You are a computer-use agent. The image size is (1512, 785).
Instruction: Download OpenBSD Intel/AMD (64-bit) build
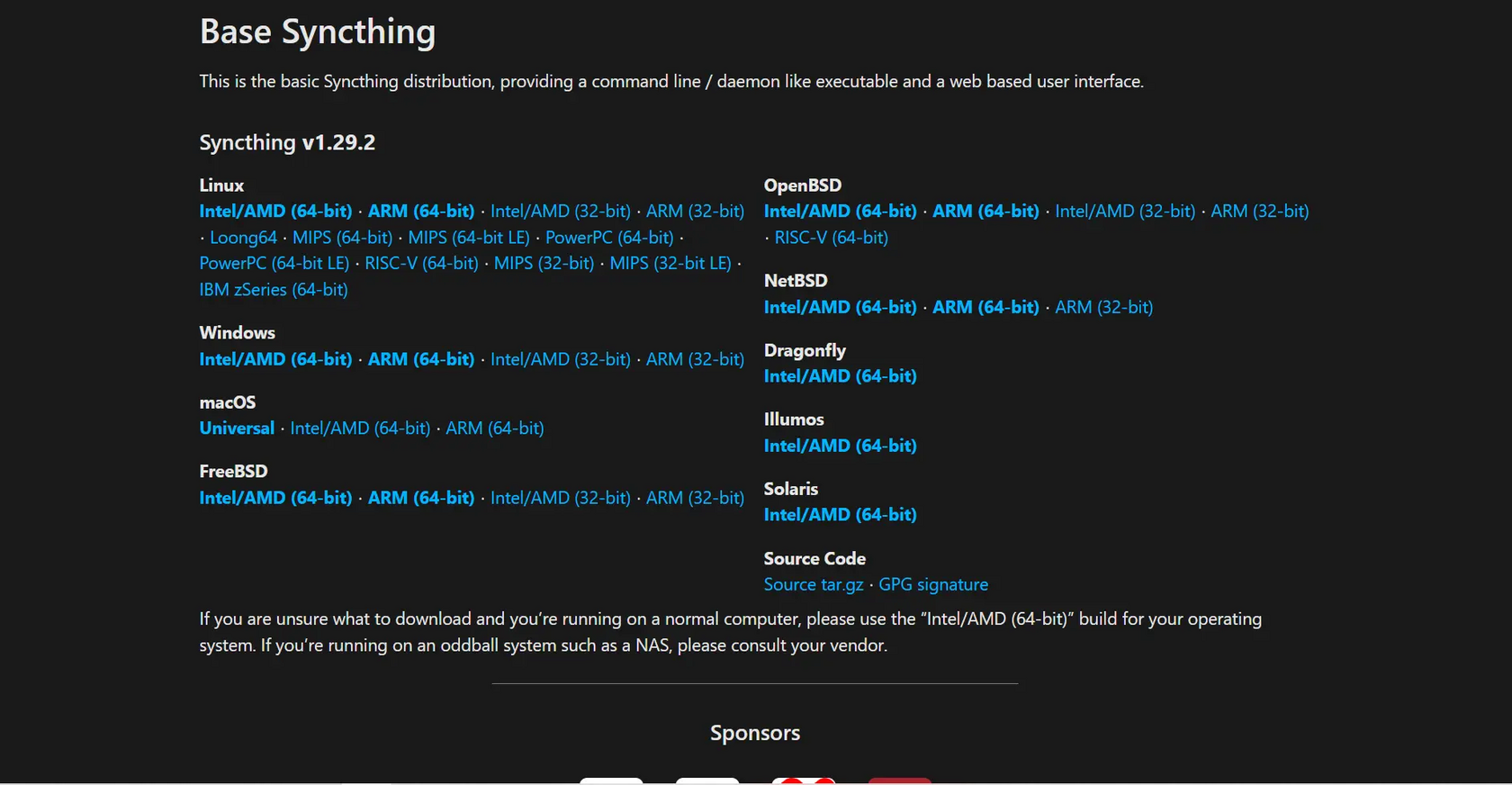click(840, 212)
